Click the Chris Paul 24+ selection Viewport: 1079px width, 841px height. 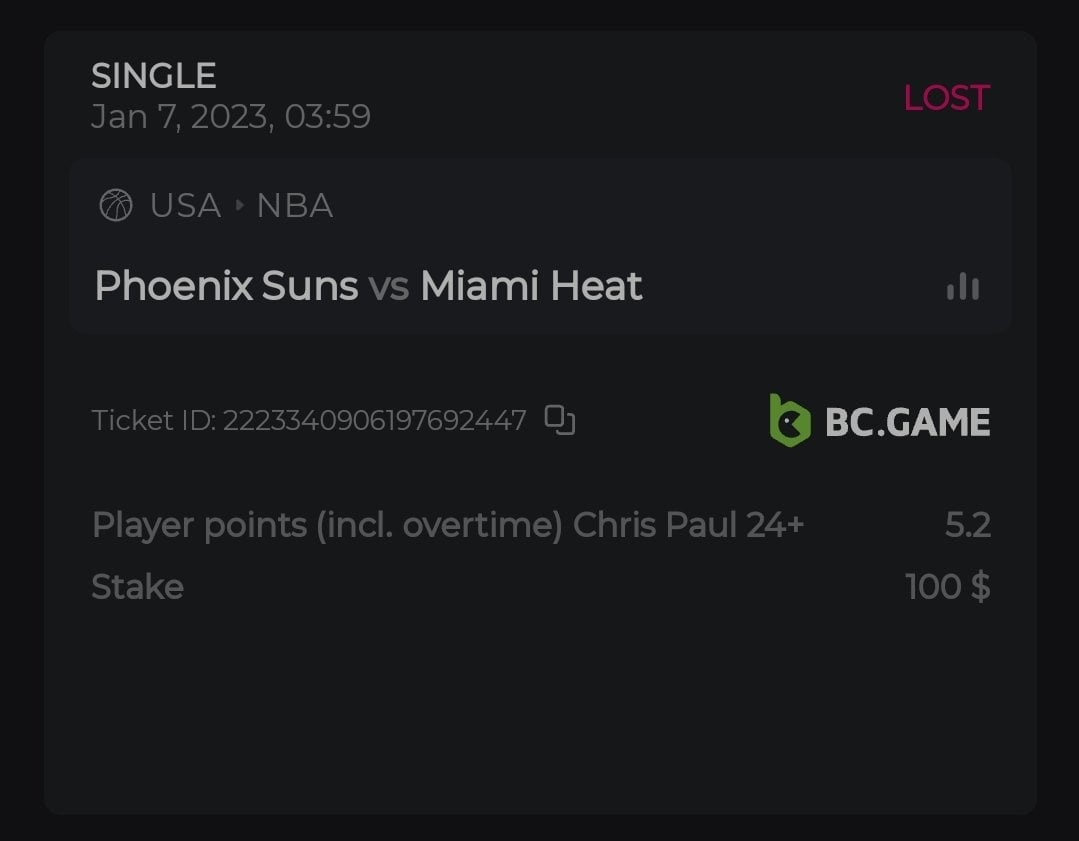tap(688, 525)
